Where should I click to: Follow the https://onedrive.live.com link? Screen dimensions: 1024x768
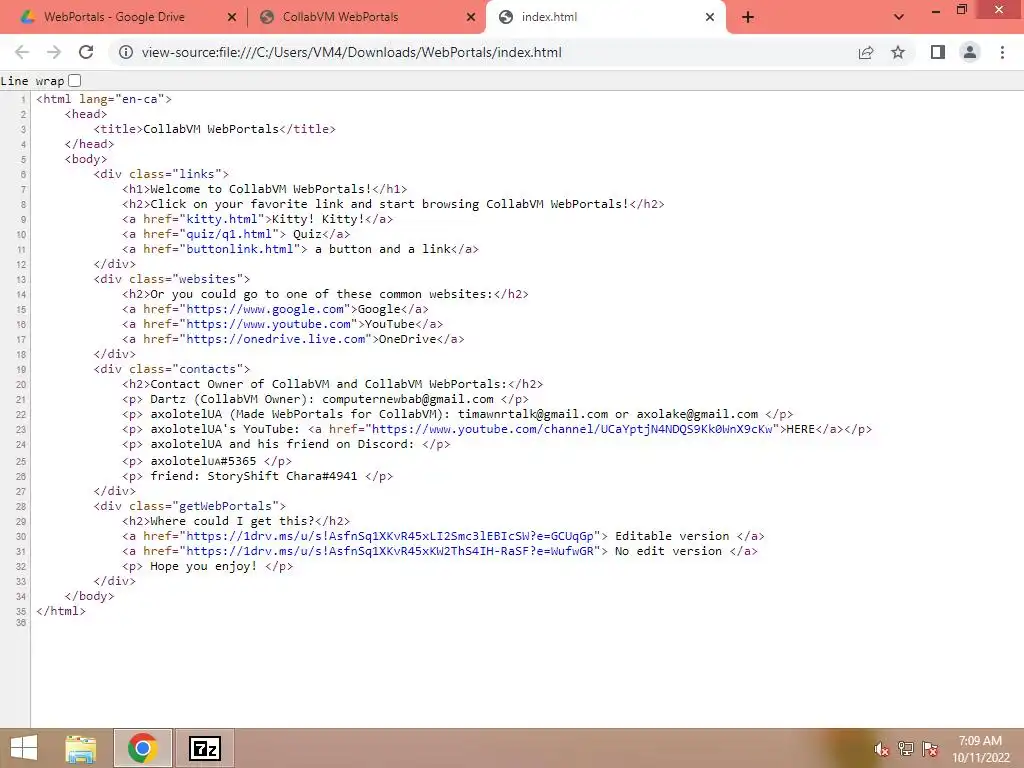(x=276, y=339)
